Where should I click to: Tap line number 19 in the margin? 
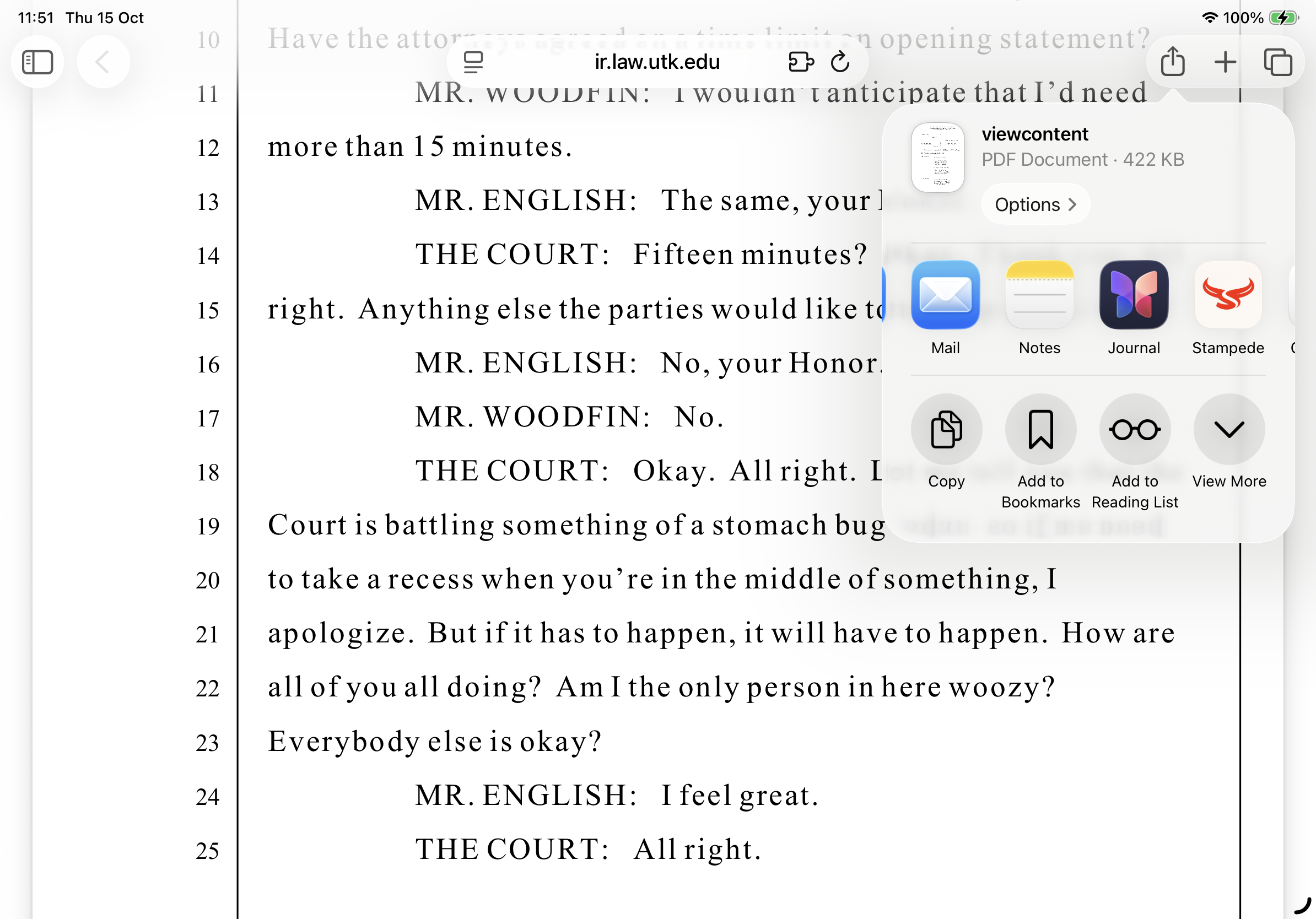(x=208, y=526)
